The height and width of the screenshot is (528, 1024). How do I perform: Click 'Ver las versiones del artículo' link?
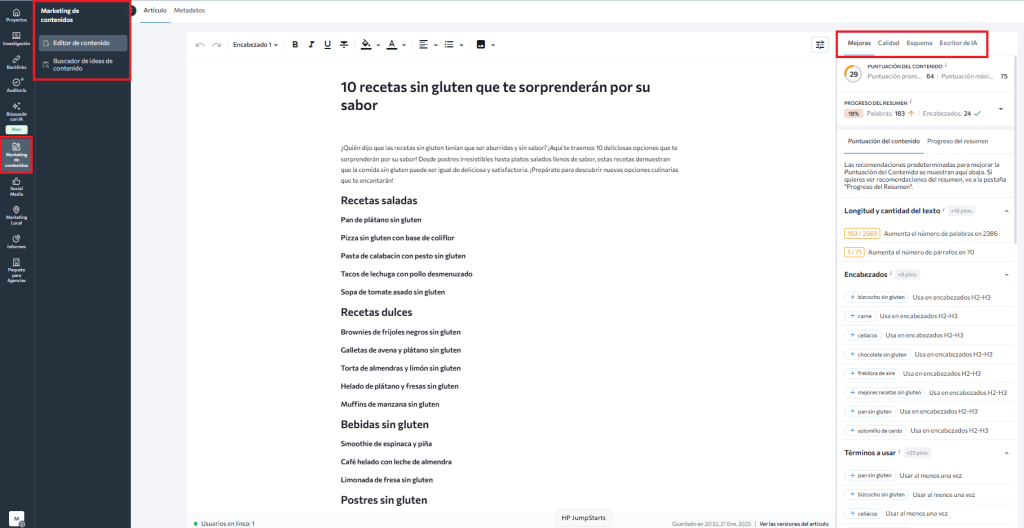click(796, 523)
